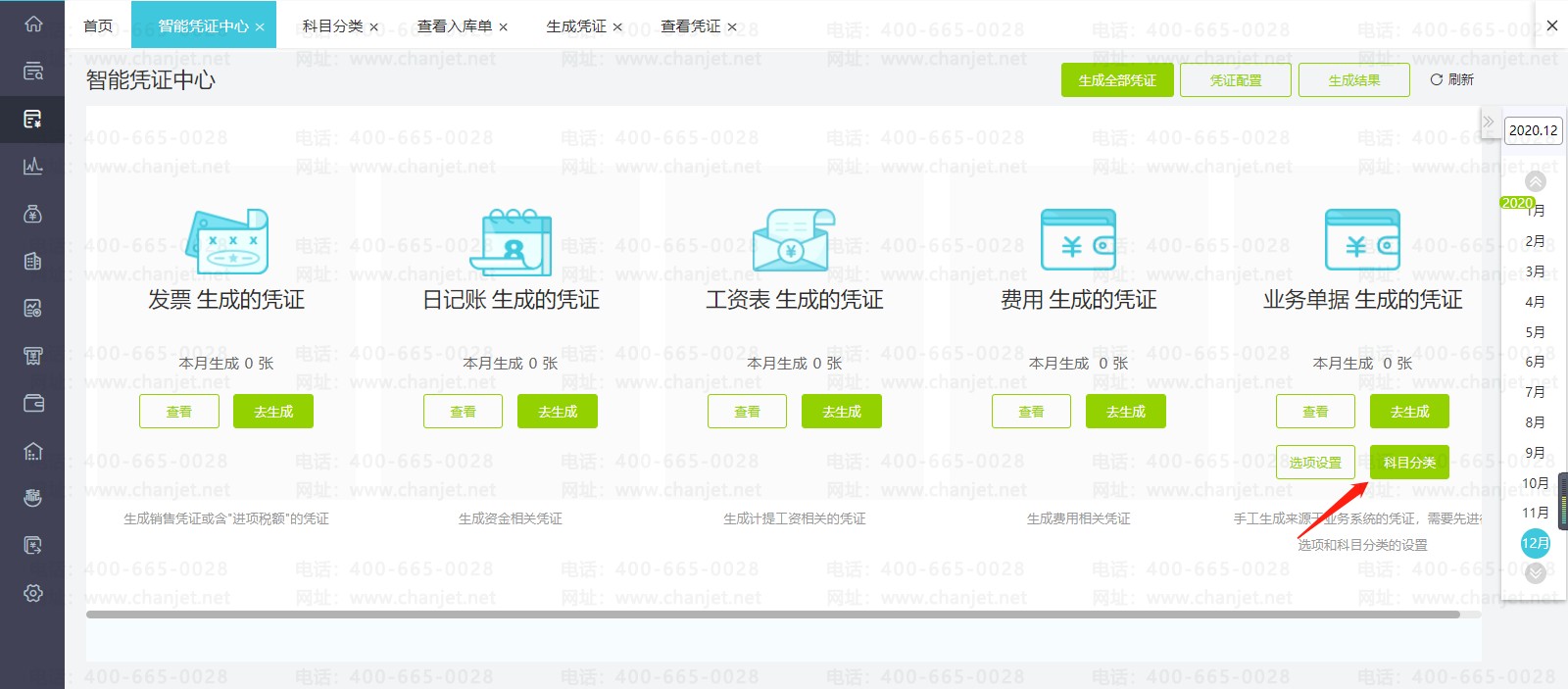
Task: Switch to the 智能凭证中心 tab
Action: pyautogui.click(x=203, y=25)
